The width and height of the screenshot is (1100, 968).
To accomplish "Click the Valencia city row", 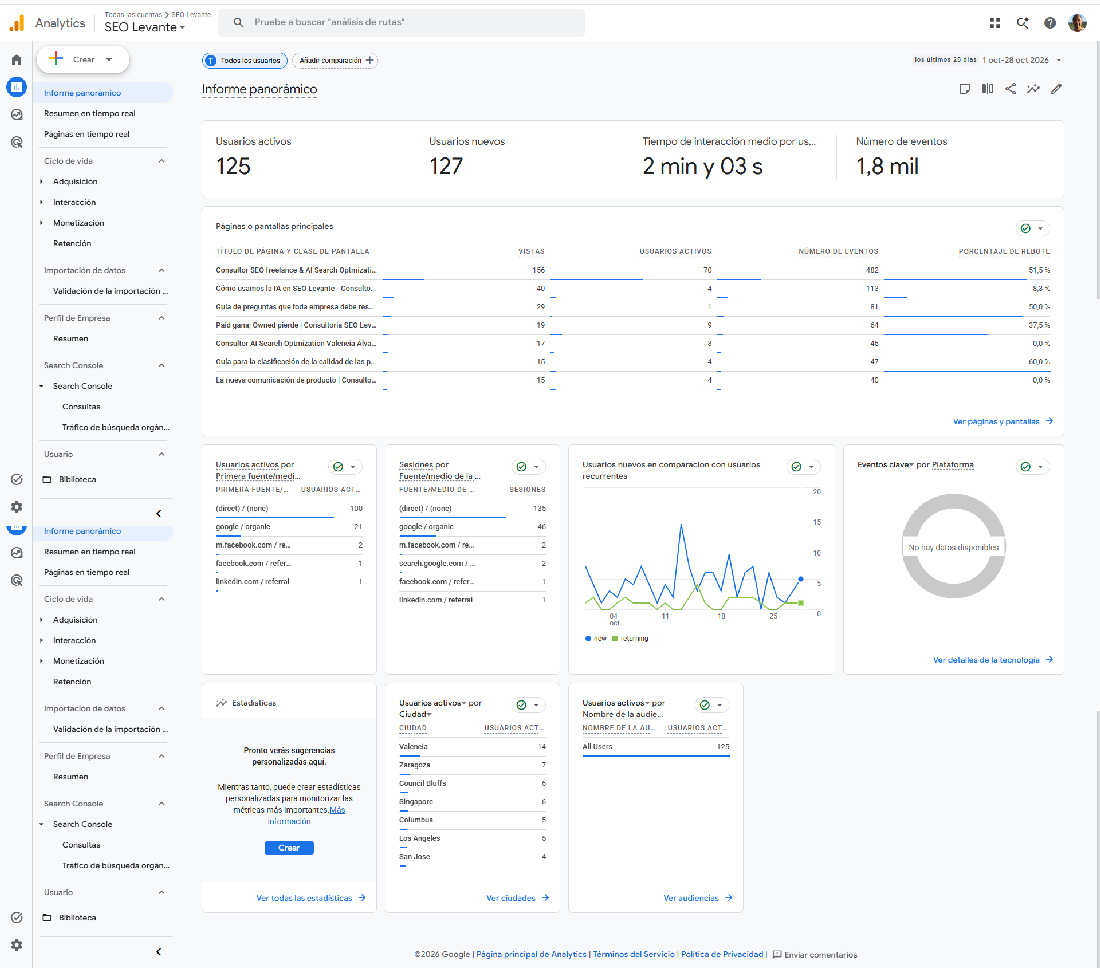I will click(472, 747).
